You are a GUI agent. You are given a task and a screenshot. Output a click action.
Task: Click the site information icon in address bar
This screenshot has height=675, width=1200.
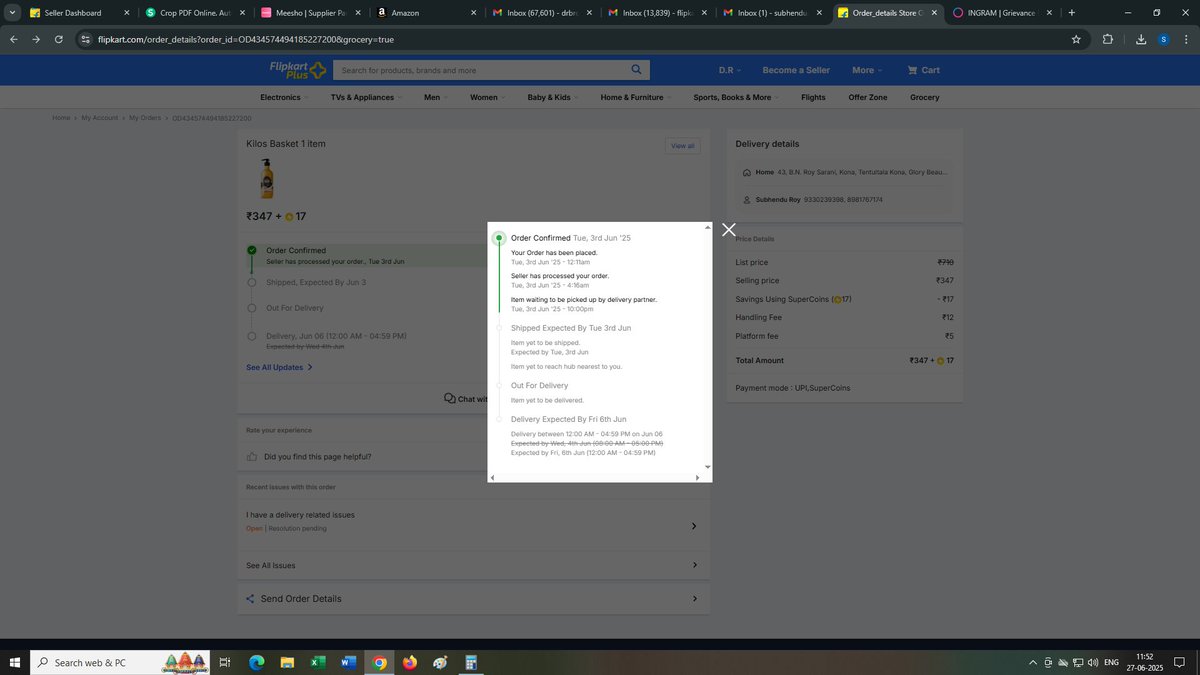click(86, 39)
